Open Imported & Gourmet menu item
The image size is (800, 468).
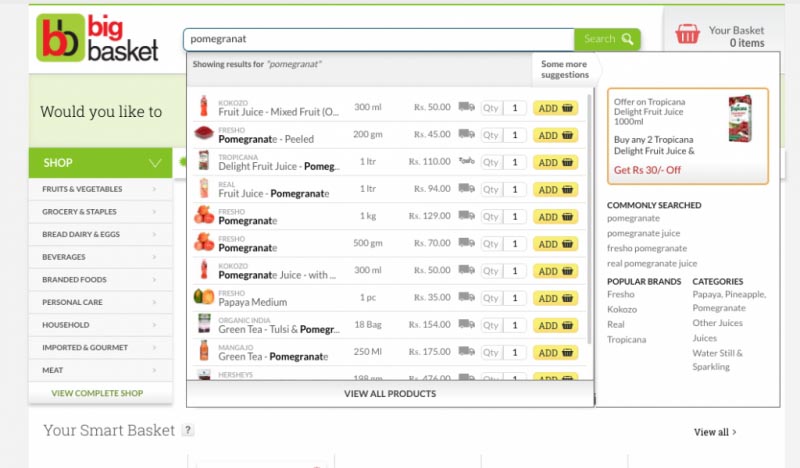tap(100, 347)
